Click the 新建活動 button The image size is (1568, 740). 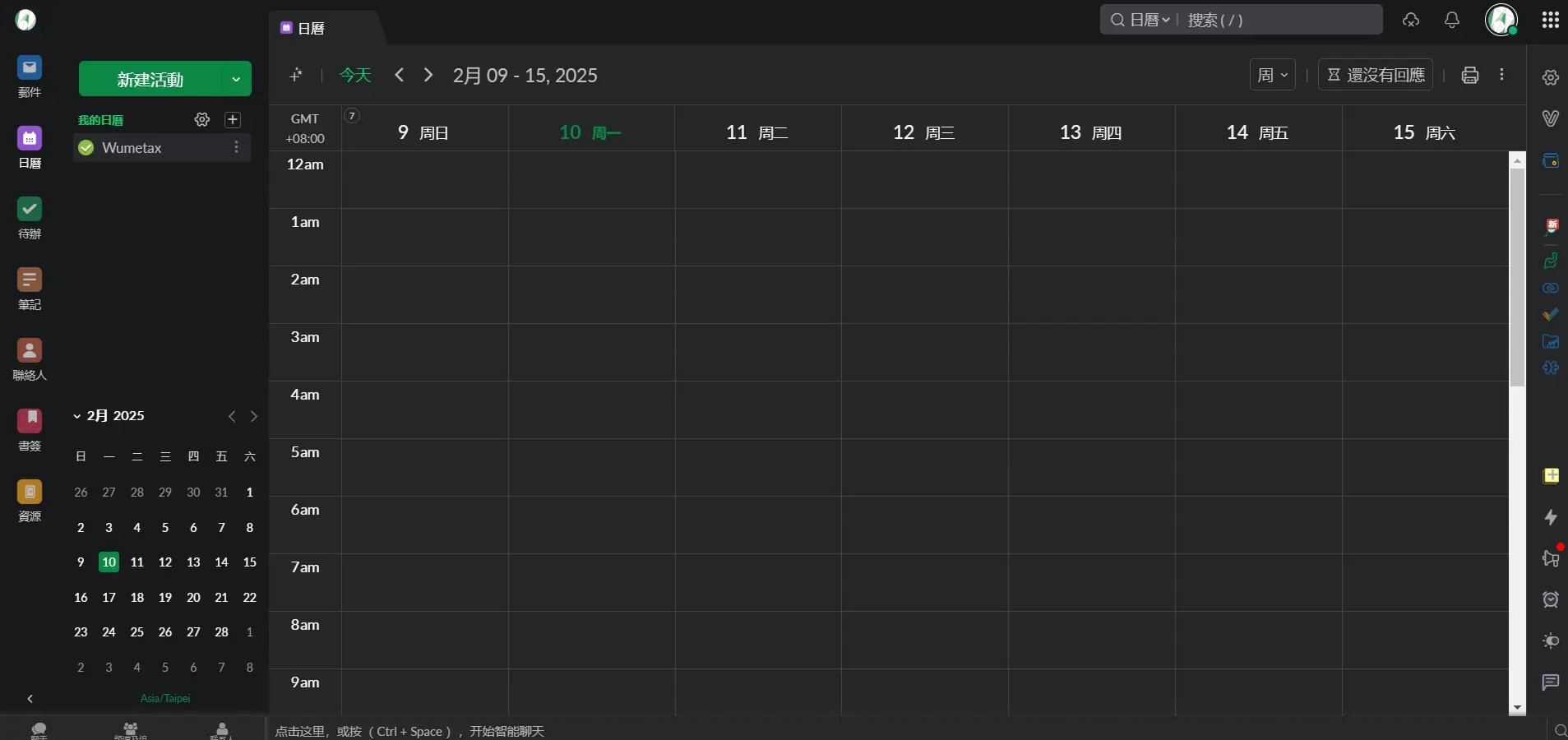coord(150,80)
